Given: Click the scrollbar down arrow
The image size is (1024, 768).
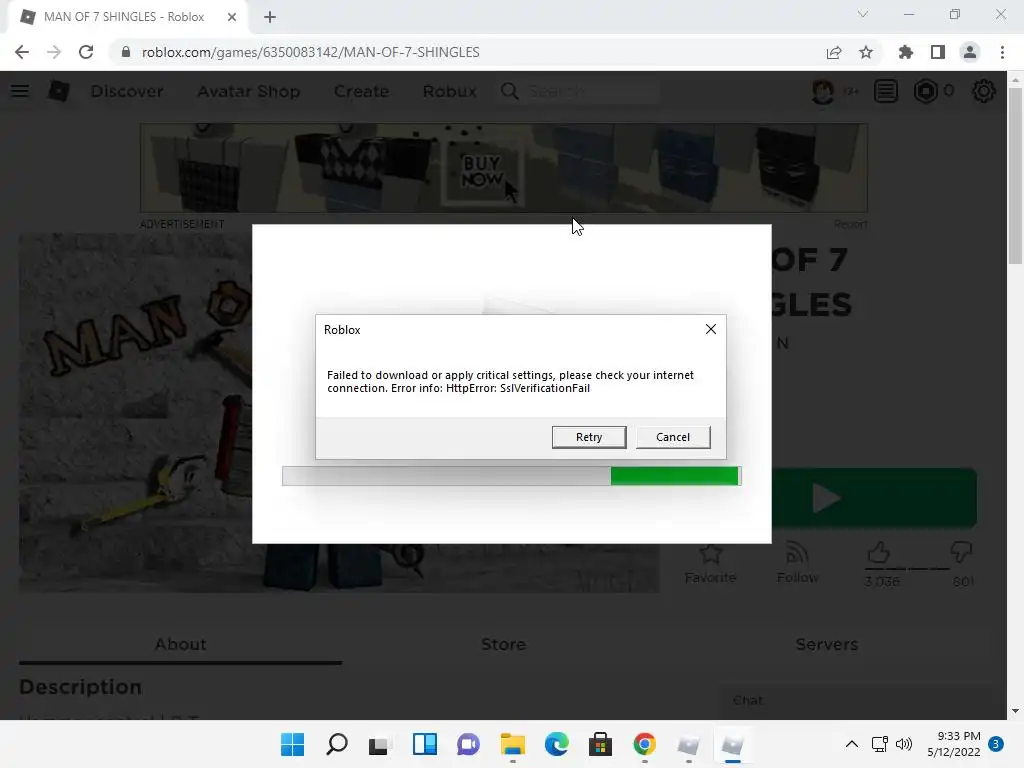Looking at the screenshot, I should tap(1015, 711).
